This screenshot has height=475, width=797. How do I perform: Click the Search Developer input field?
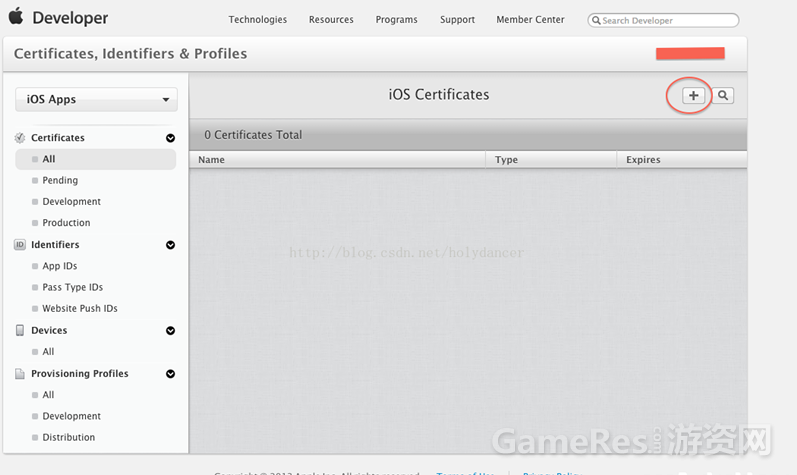(663, 20)
